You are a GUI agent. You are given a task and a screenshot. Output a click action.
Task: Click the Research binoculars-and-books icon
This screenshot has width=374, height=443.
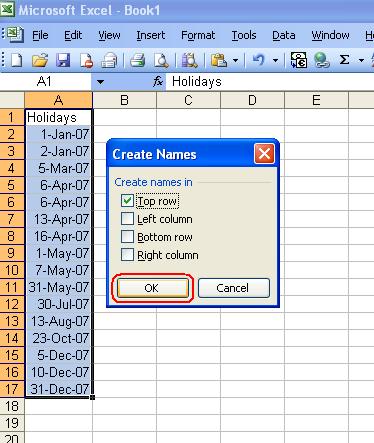click(189, 61)
